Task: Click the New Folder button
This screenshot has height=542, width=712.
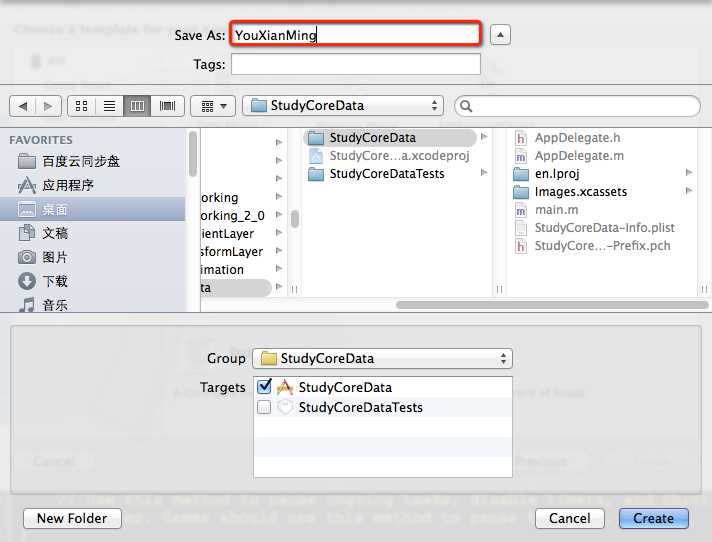Action: pos(72,518)
